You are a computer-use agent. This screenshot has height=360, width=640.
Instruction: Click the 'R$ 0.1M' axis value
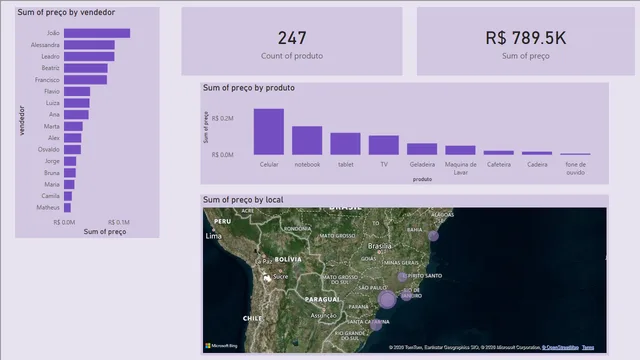coord(119,222)
